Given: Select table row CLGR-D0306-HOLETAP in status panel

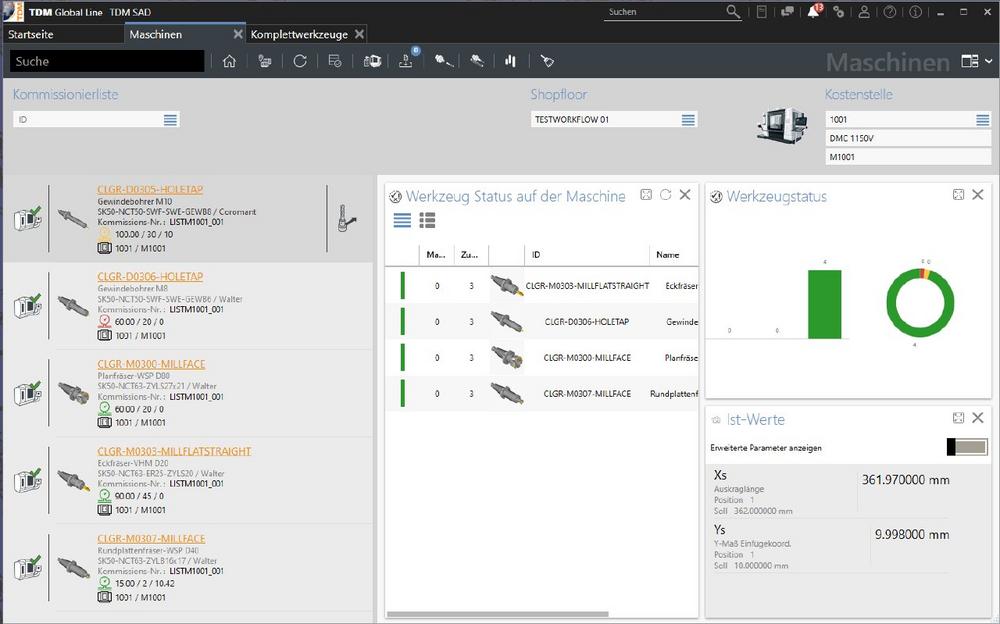Looking at the screenshot, I should tap(542, 322).
